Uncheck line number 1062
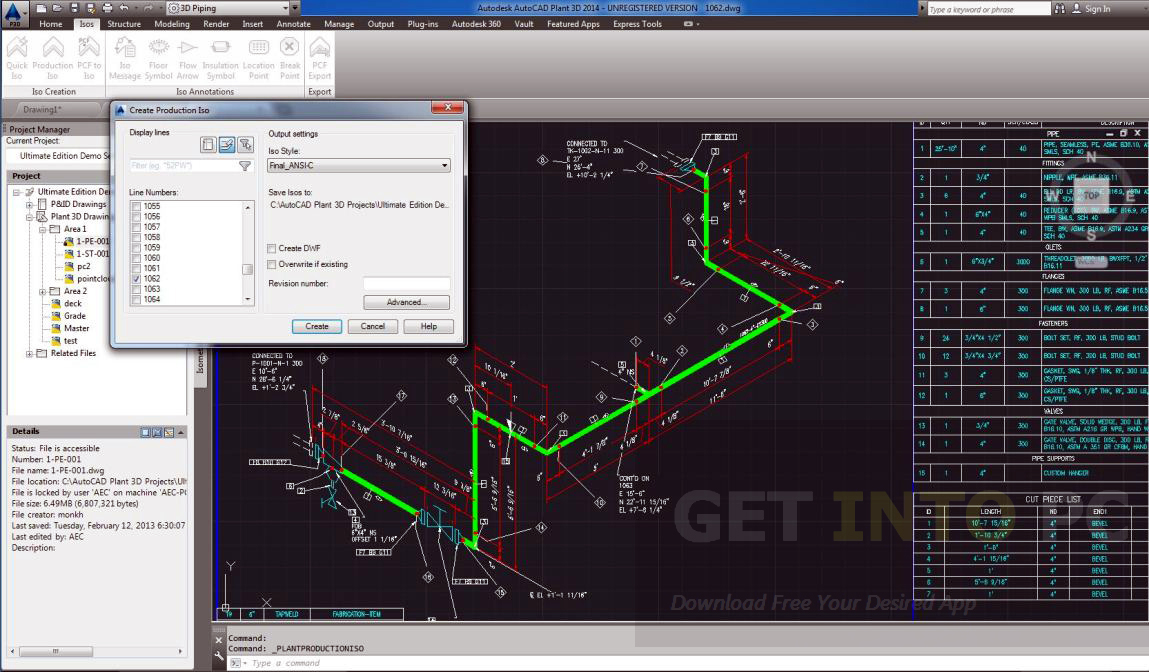1149x672 pixels. pyautogui.click(x=135, y=279)
